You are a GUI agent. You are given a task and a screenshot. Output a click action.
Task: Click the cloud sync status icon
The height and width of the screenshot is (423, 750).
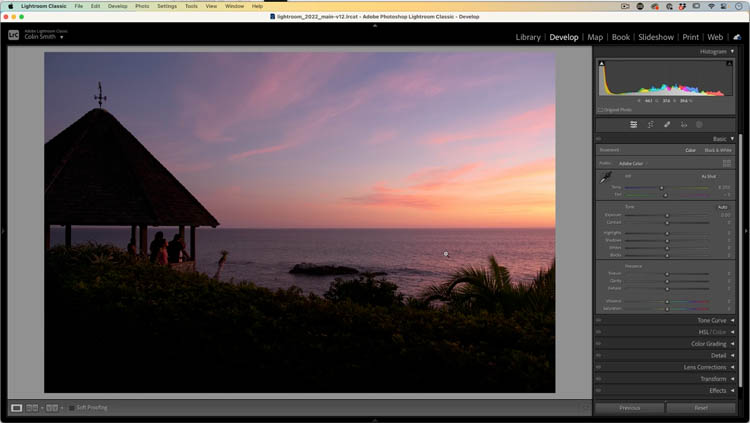(x=737, y=37)
